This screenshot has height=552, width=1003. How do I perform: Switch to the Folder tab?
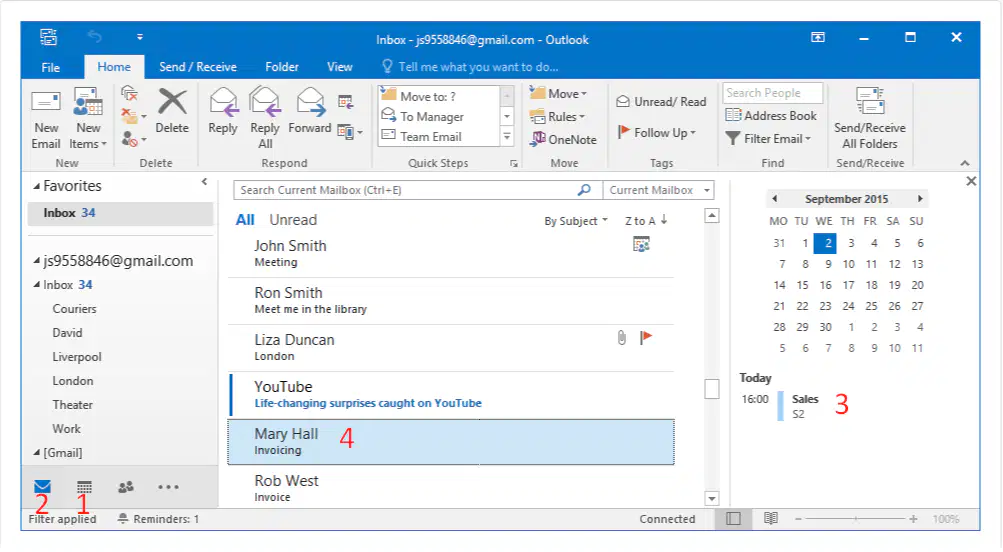point(281,67)
